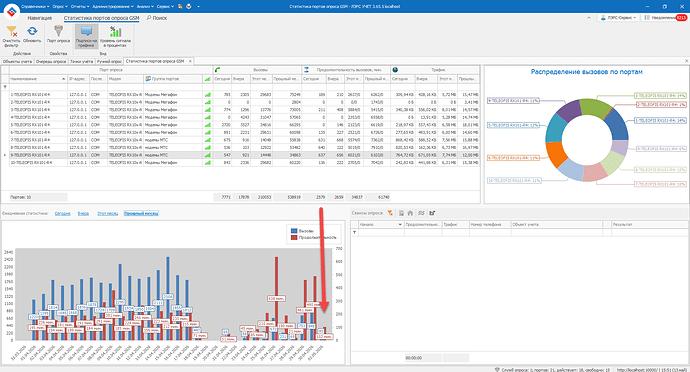This screenshot has width=690, height=372.
Task: Click hourglass icon in Продолжительность header
Action: pyautogui.click(x=306, y=70)
